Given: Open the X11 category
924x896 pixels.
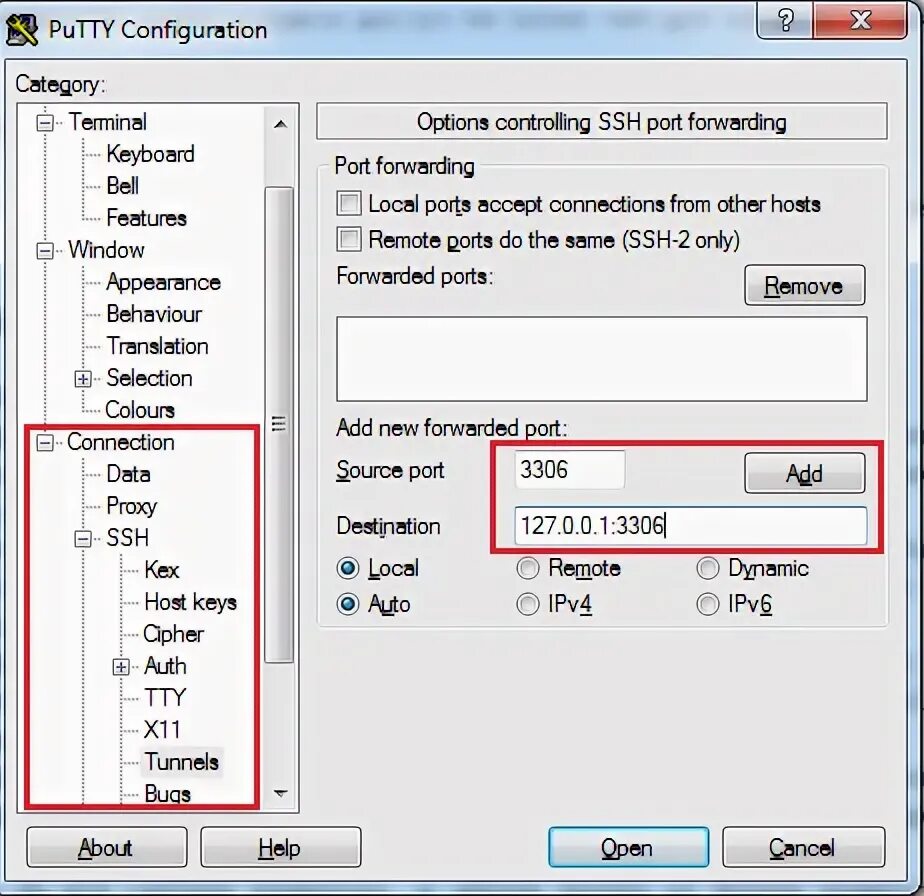Looking at the screenshot, I should pos(162,730).
